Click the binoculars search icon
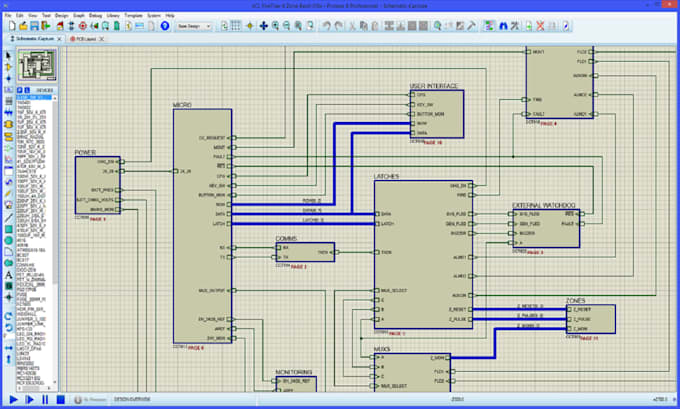 coord(503,26)
